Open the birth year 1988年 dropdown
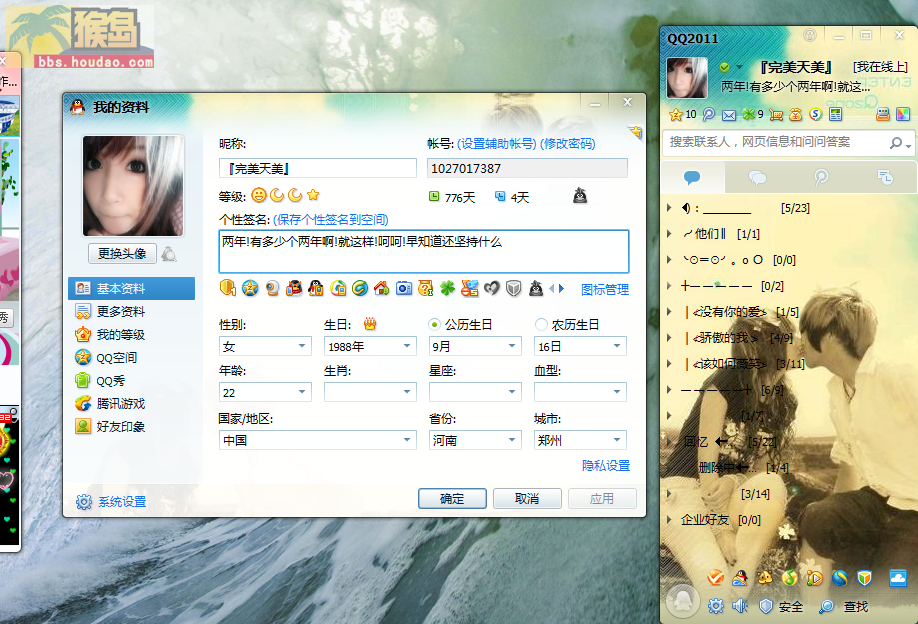 pyautogui.click(x=370, y=346)
